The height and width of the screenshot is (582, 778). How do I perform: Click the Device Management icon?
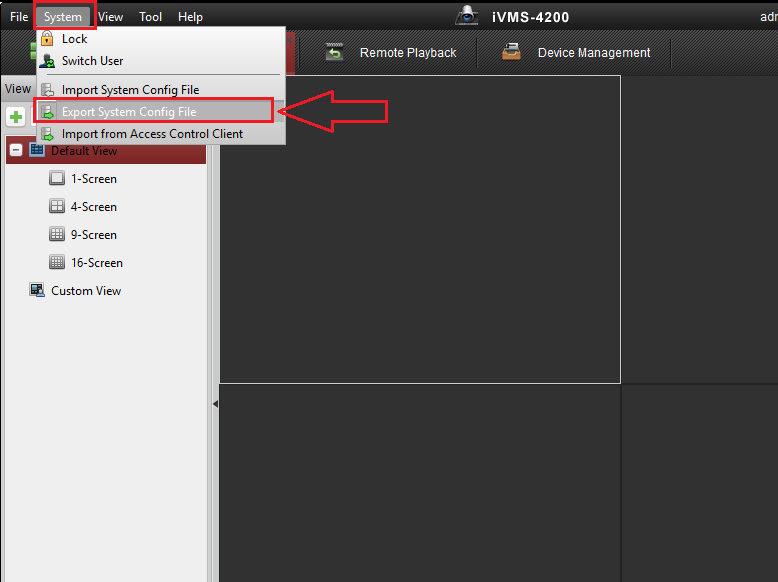coord(511,53)
